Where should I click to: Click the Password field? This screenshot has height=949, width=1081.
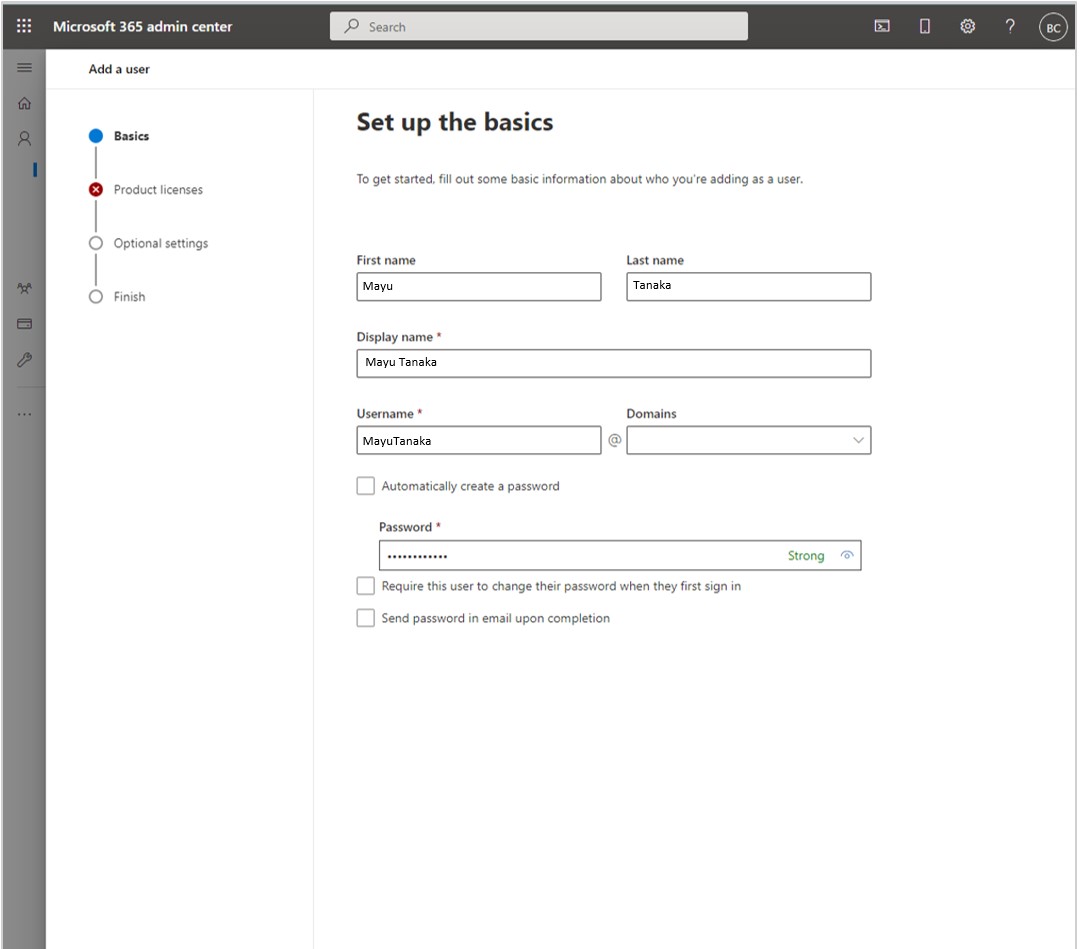point(620,555)
